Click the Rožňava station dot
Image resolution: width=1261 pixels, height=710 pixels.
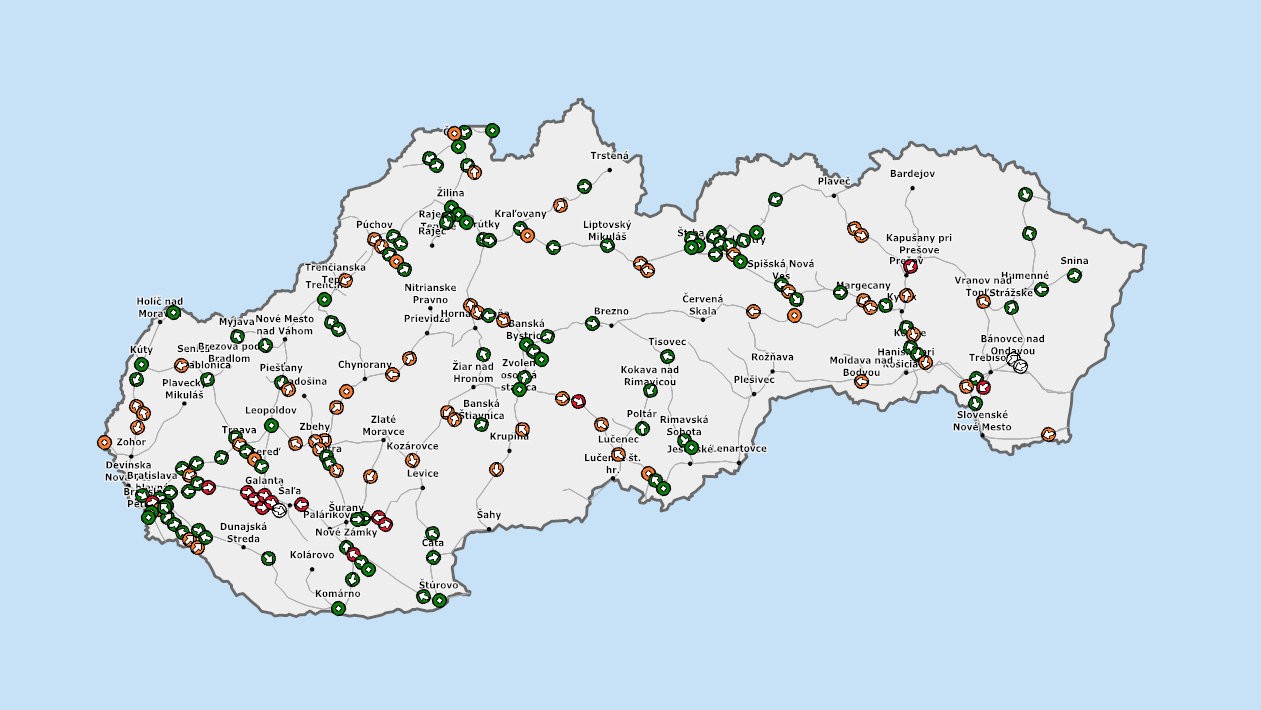point(772,372)
